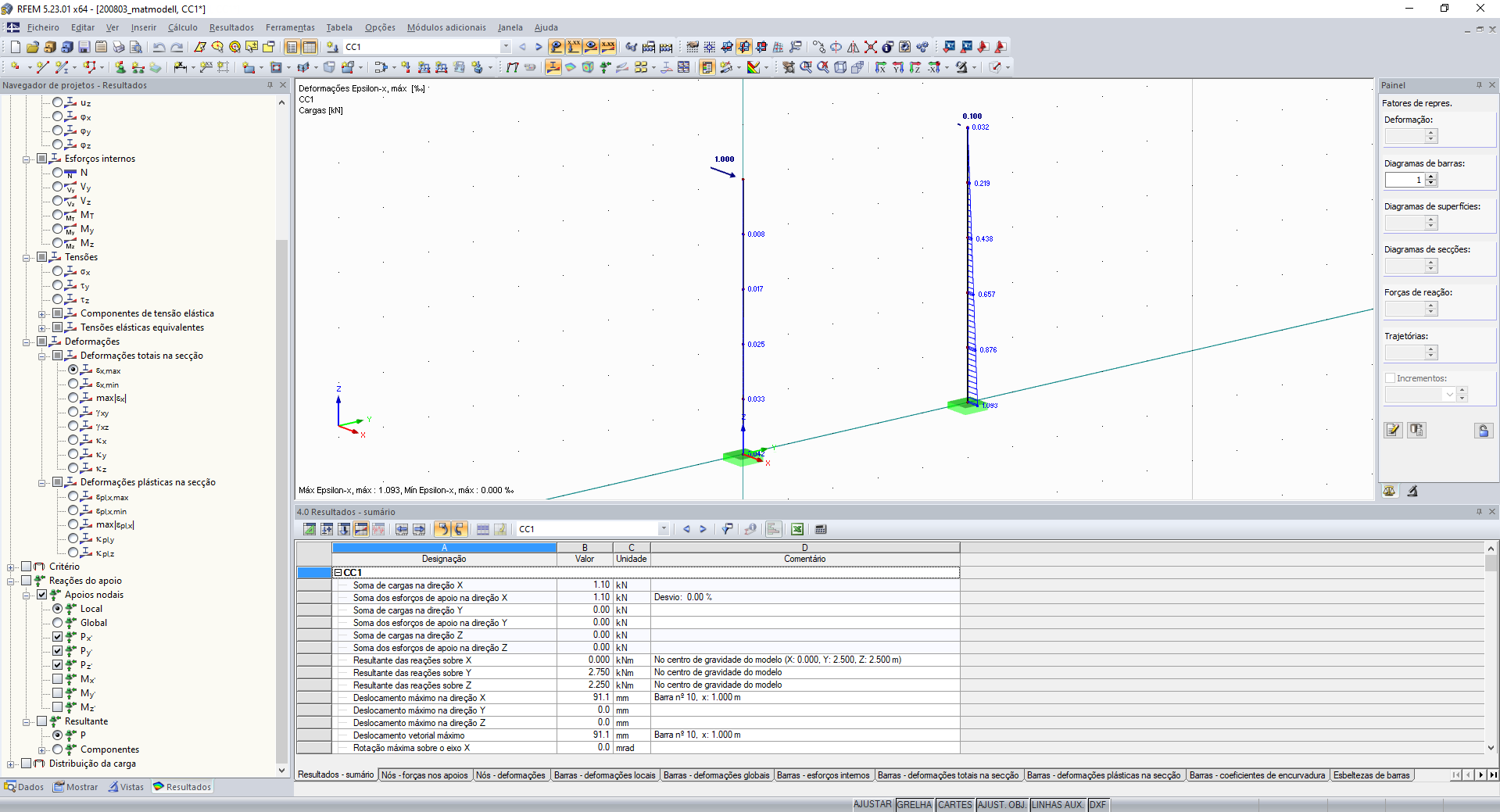The height and width of the screenshot is (812, 1500).
Task: Click the Diagramas de barras value field
Action: click(1405, 180)
